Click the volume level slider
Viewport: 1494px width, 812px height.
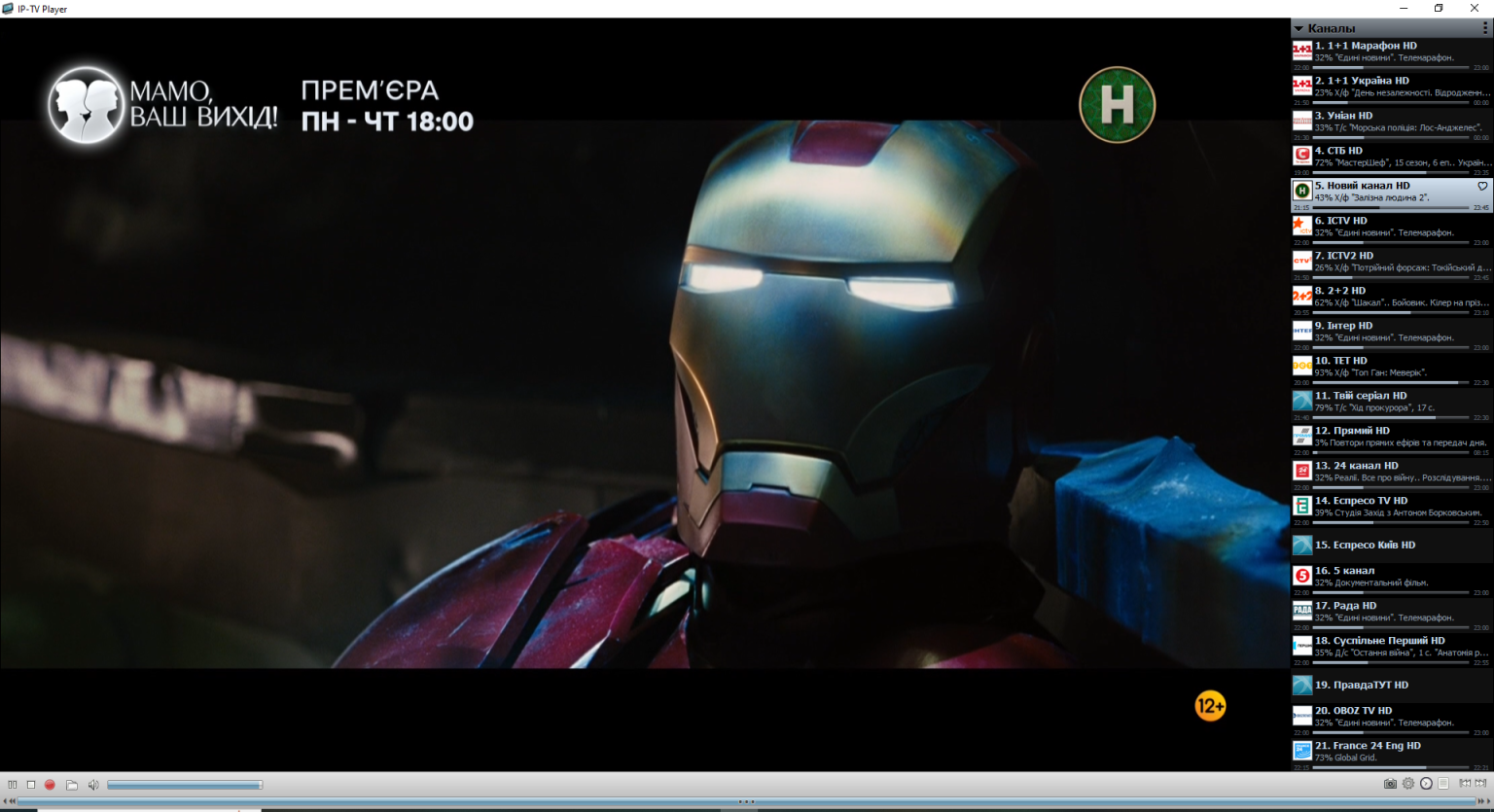pos(184,785)
